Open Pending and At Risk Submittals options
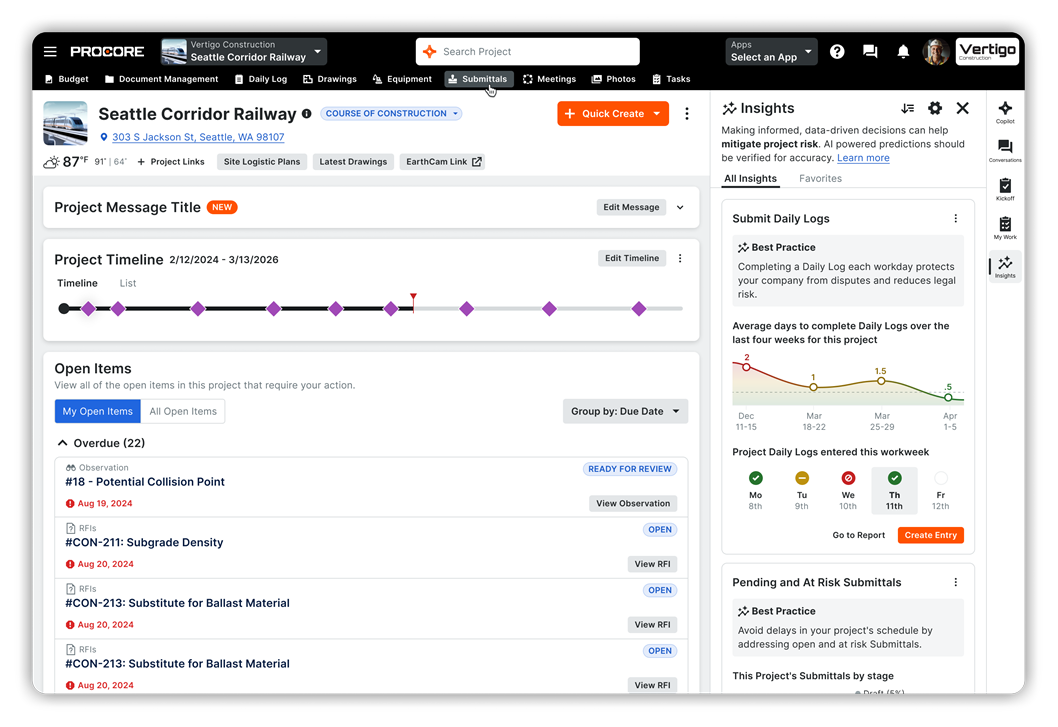The width and height of the screenshot is (1058, 727). pos(955,582)
